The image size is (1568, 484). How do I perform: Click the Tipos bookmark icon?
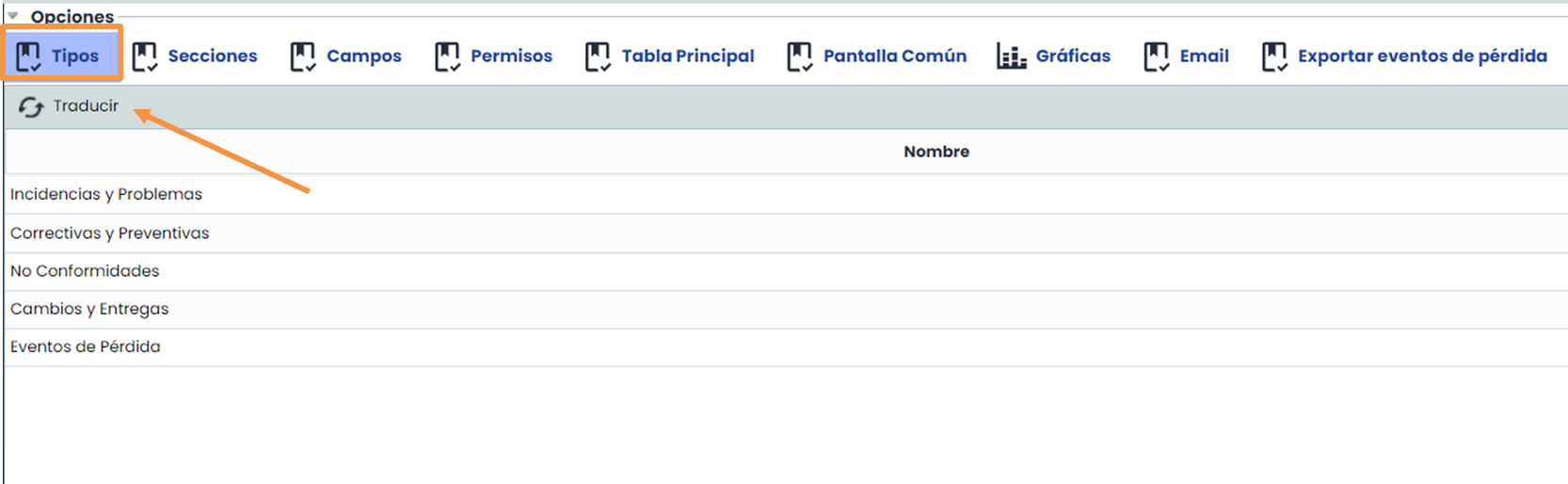[x=28, y=56]
